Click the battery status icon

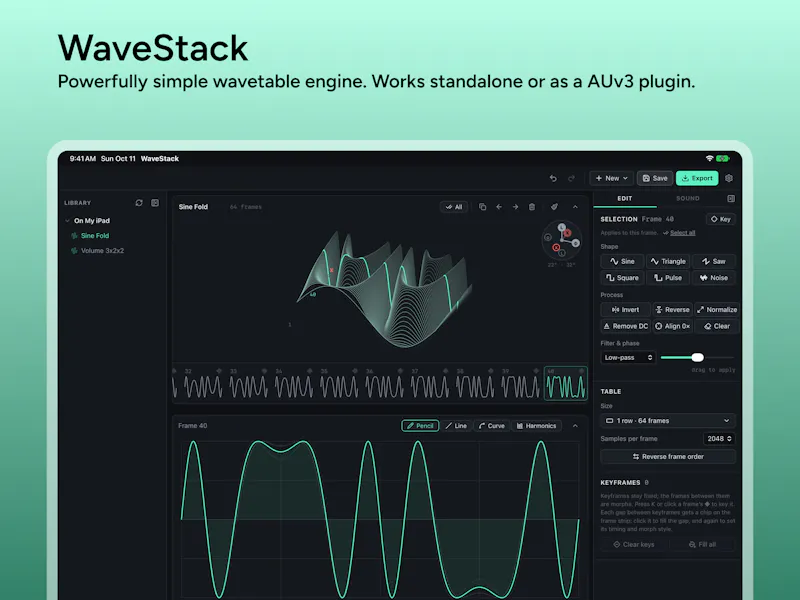coord(722,159)
